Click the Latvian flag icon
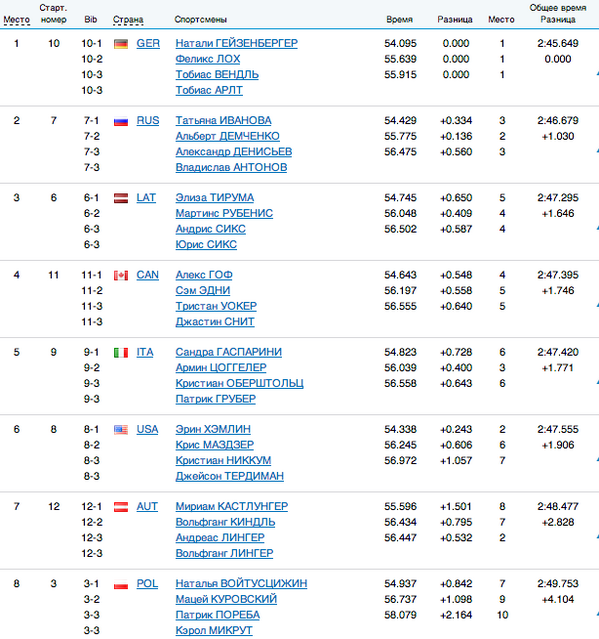The image size is (599, 639). (x=121, y=198)
